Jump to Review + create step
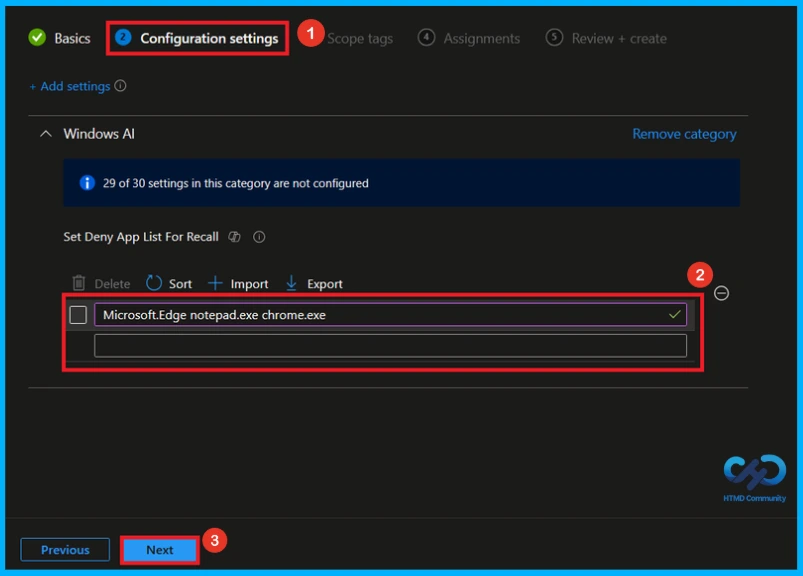Viewport: 803px width, 576px height. (x=606, y=38)
